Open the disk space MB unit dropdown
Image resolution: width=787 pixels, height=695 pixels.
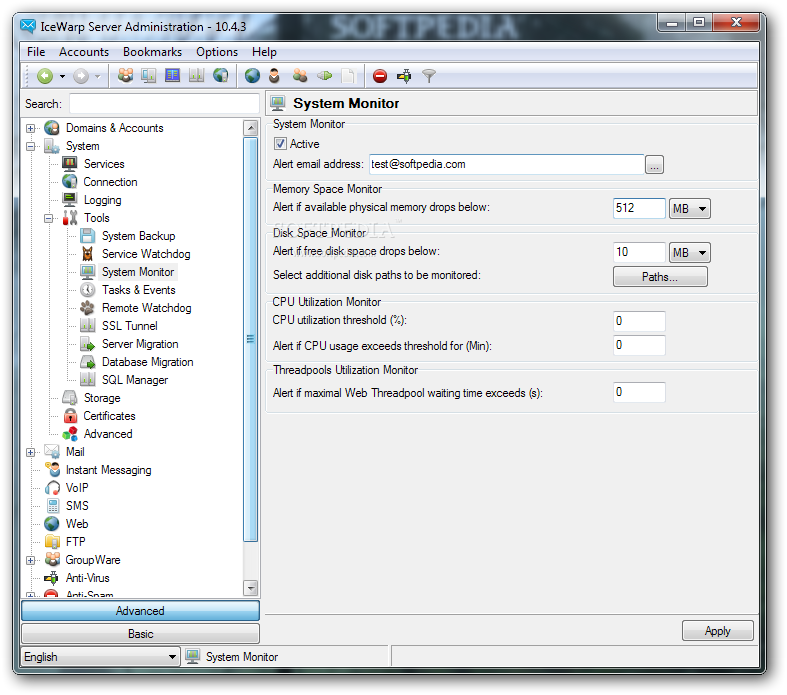coord(690,252)
